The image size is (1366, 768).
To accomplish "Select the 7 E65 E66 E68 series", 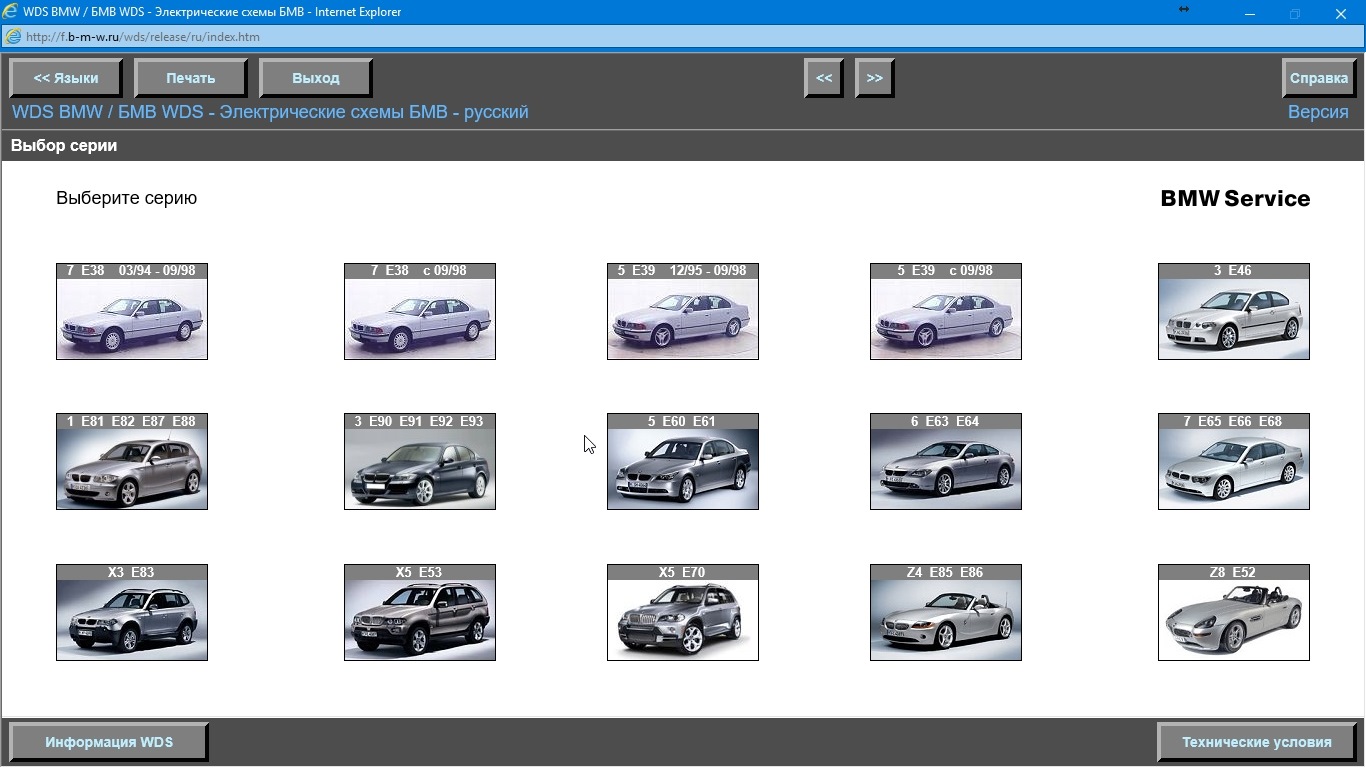I will tap(1234, 462).
